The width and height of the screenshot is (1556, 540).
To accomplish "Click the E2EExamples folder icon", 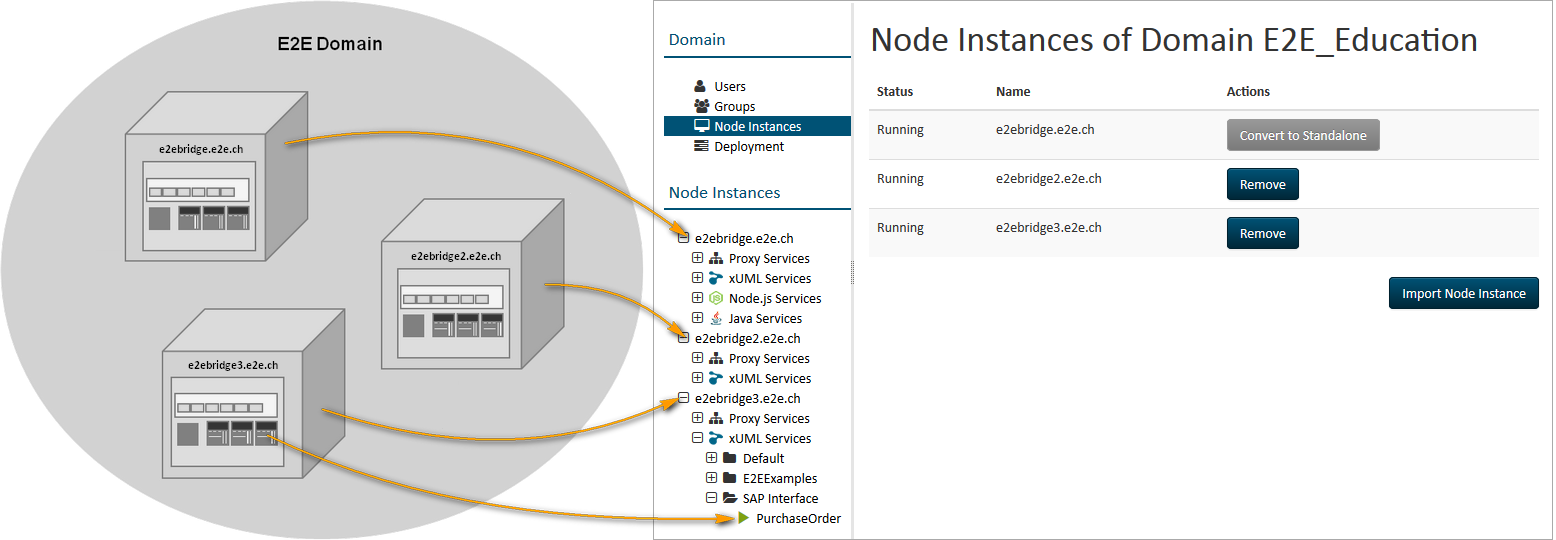I will tap(730, 478).
